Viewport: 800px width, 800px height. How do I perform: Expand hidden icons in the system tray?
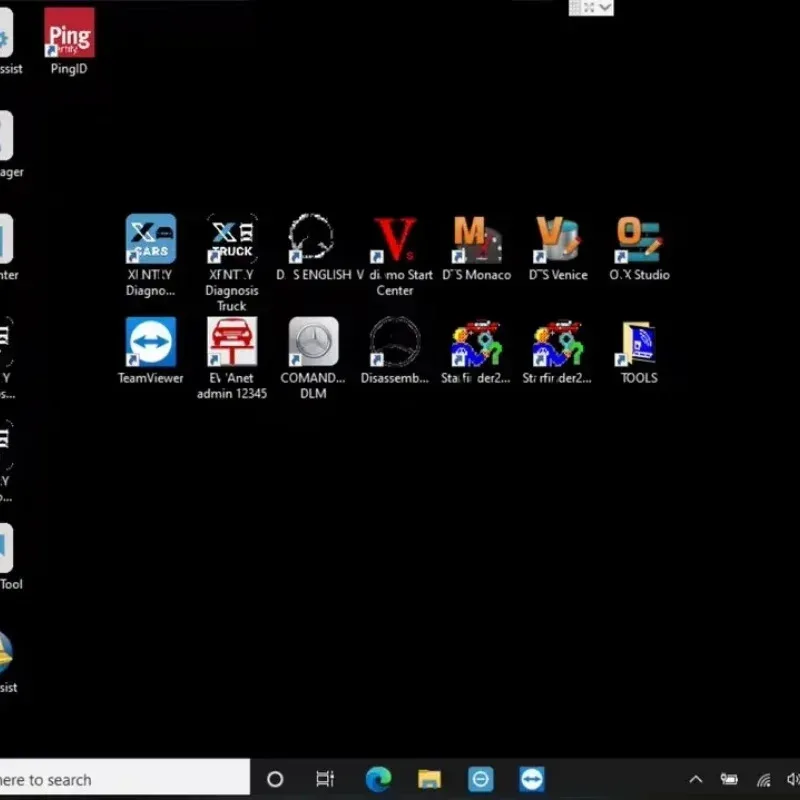(695, 779)
